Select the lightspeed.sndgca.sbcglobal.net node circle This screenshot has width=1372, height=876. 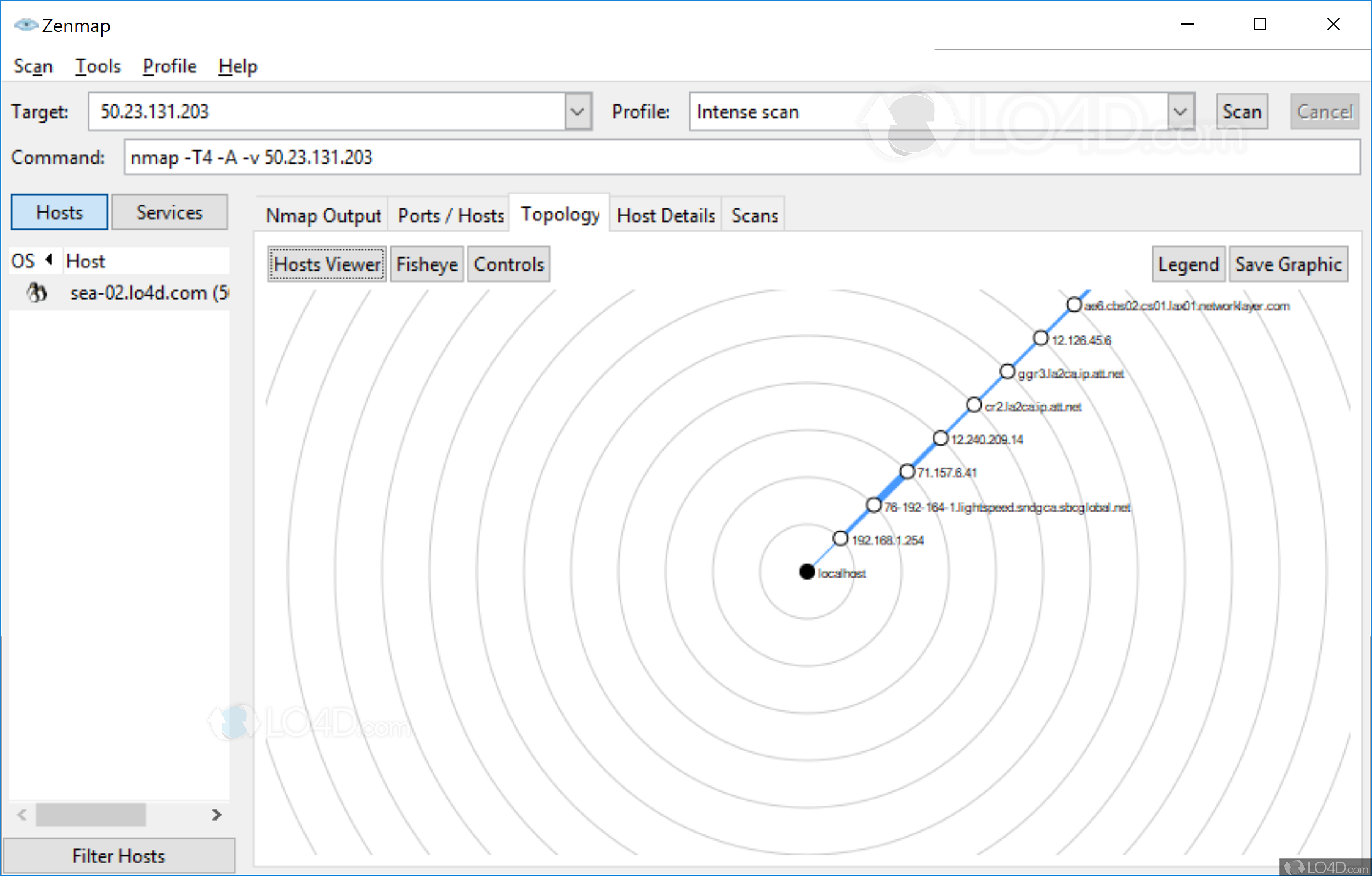pyautogui.click(x=873, y=505)
